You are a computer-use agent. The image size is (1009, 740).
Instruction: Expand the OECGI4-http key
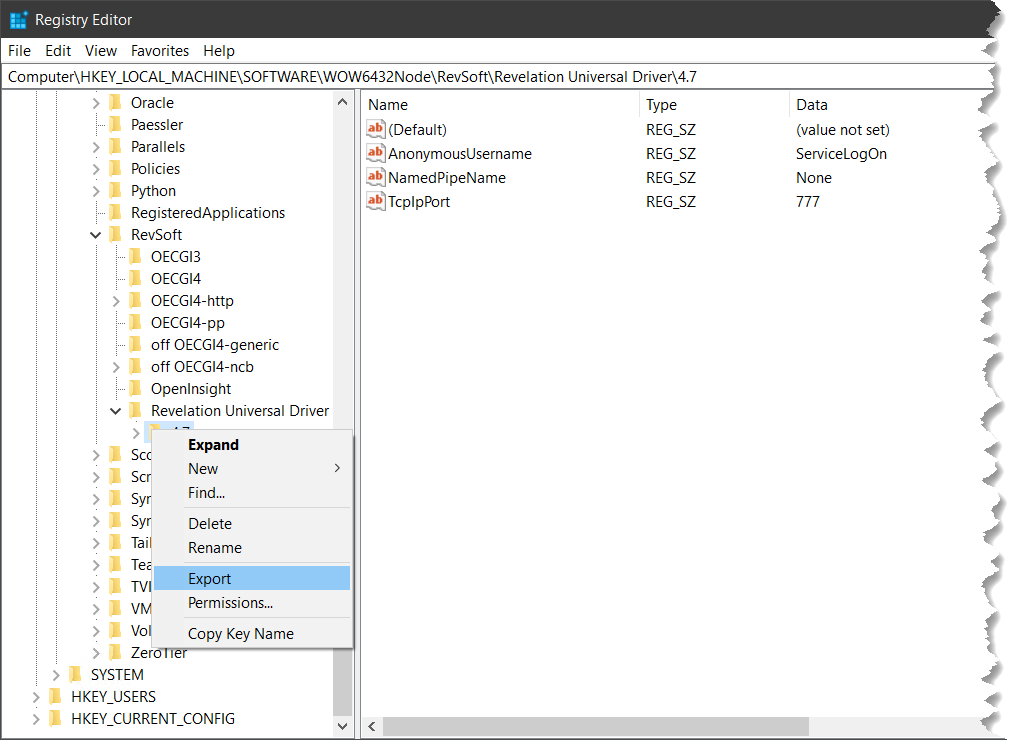point(116,301)
